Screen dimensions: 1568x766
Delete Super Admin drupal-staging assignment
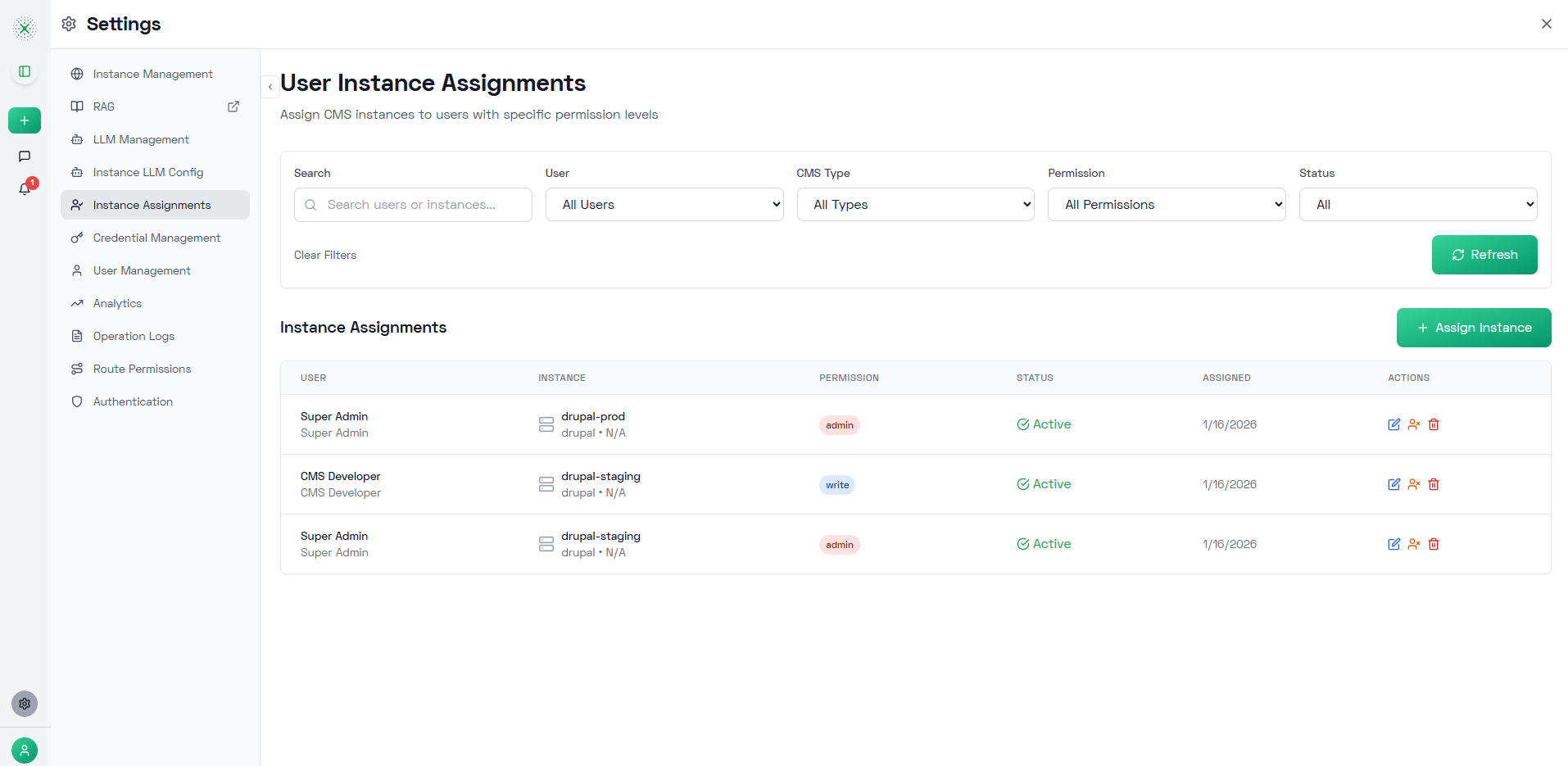[x=1434, y=544]
